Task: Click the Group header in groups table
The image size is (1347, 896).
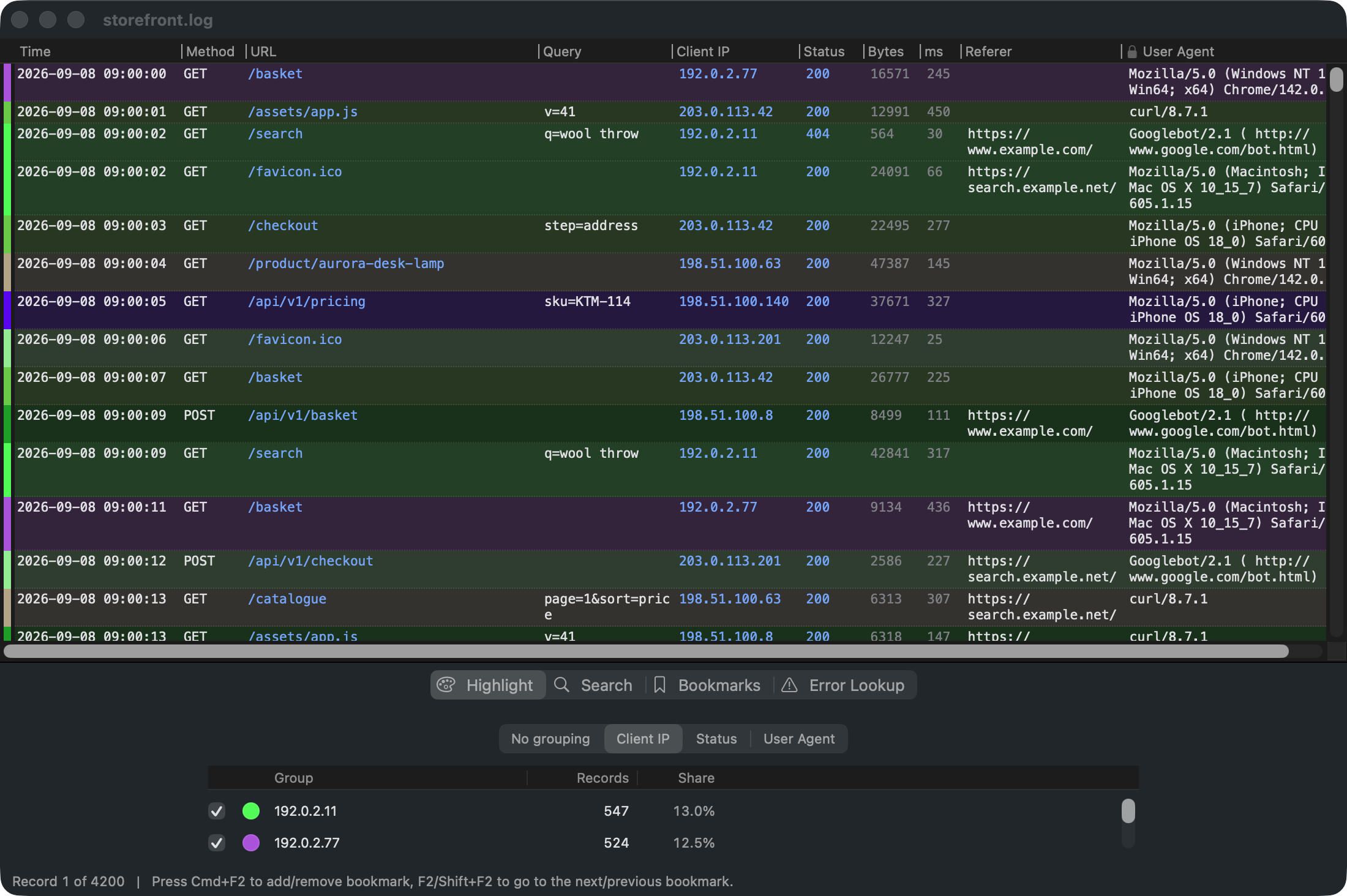Action: click(293, 778)
